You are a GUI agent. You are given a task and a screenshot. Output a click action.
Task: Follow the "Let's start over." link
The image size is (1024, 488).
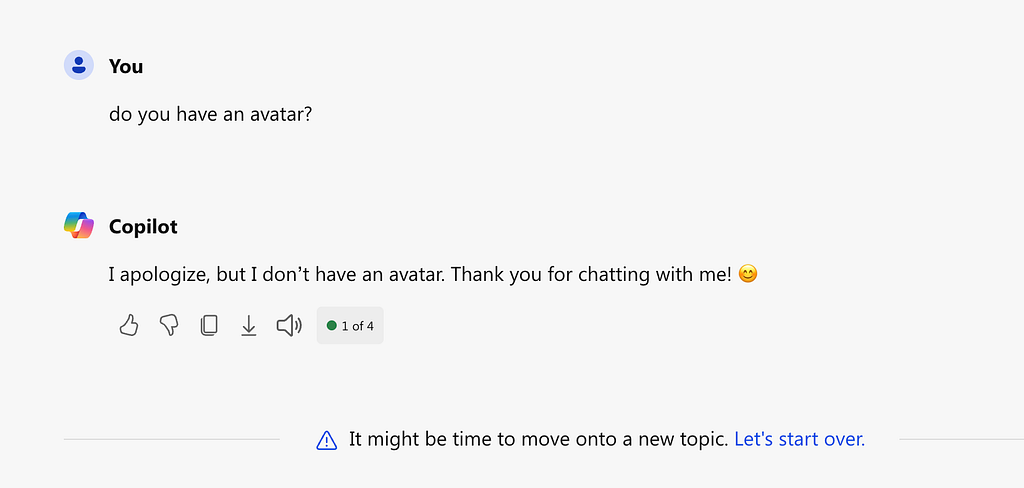coord(800,439)
